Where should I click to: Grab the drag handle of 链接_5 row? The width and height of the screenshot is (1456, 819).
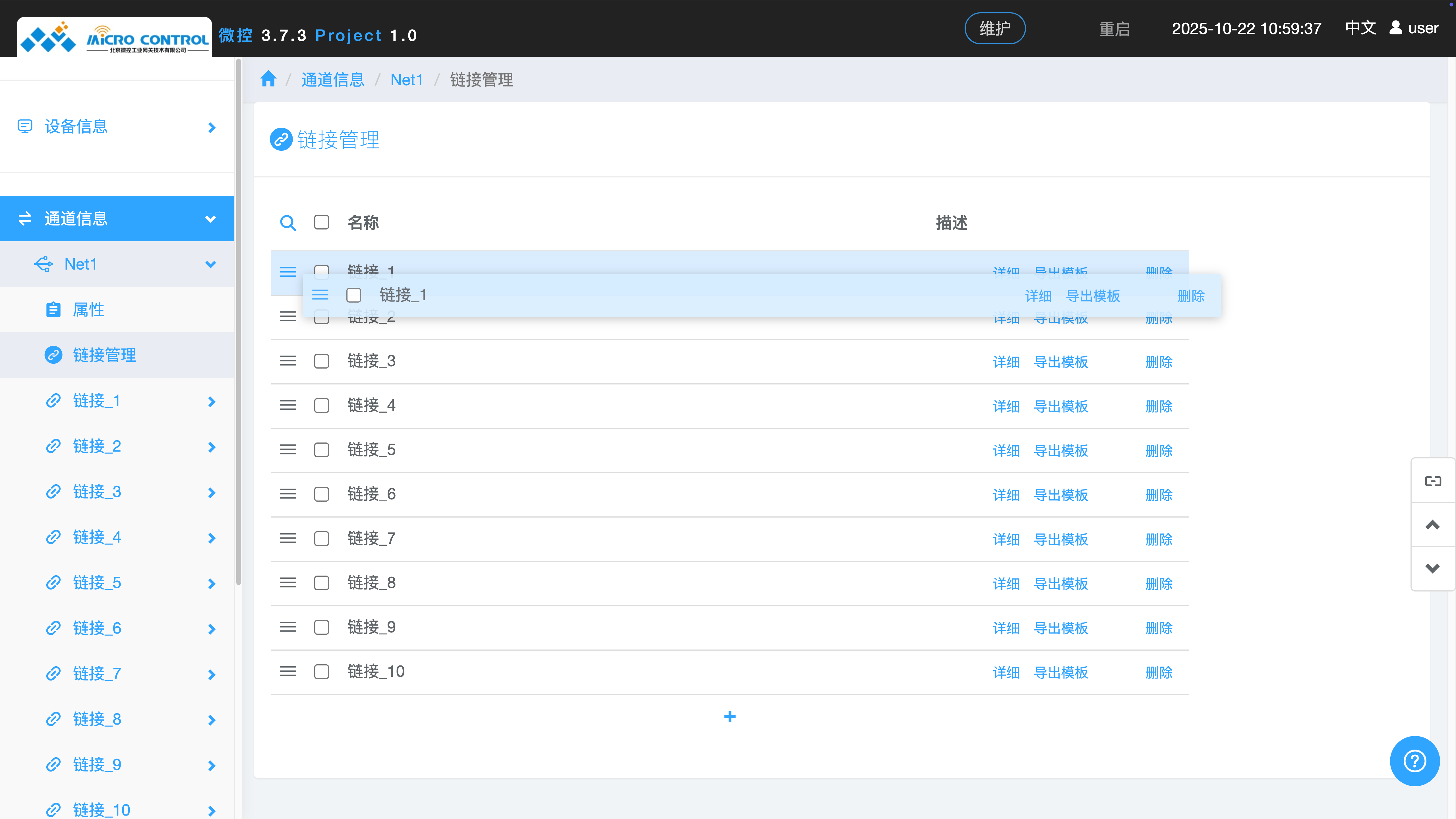[288, 449]
